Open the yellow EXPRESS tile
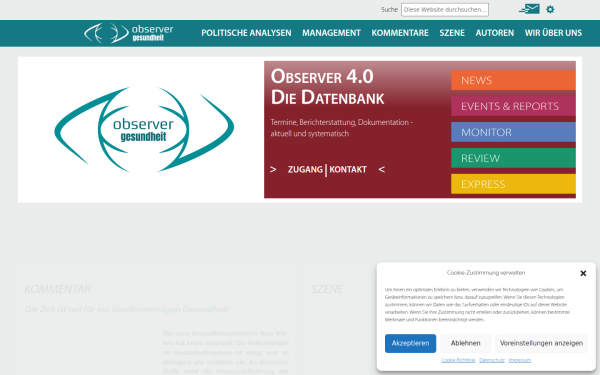 tap(513, 184)
